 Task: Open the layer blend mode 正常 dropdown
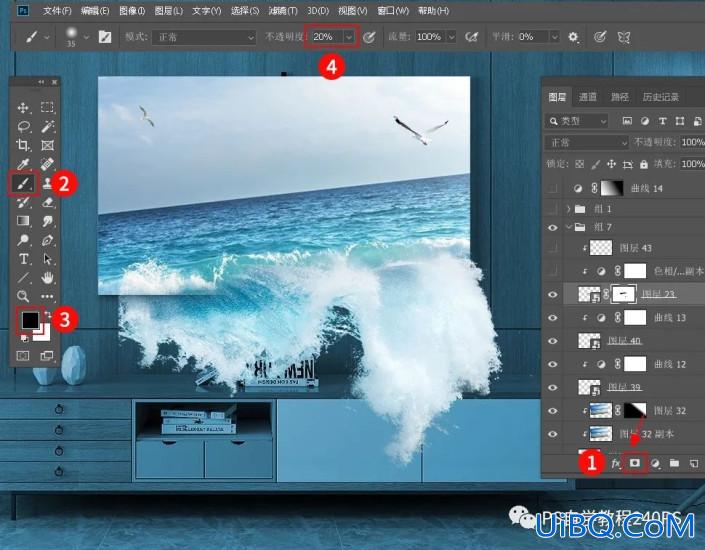pos(587,143)
